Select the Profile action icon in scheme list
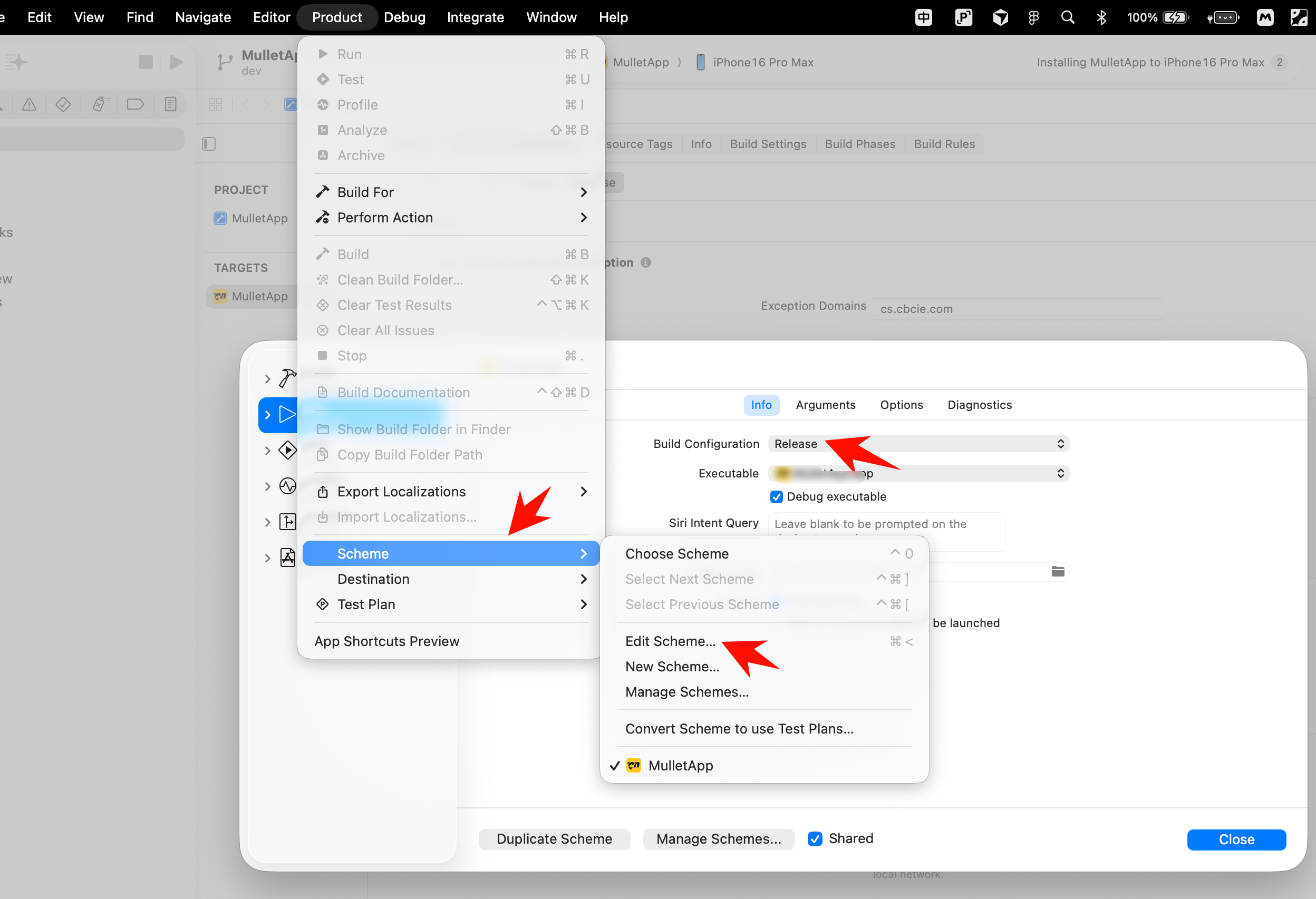This screenshot has height=899, width=1316. [x=288, y=486]
